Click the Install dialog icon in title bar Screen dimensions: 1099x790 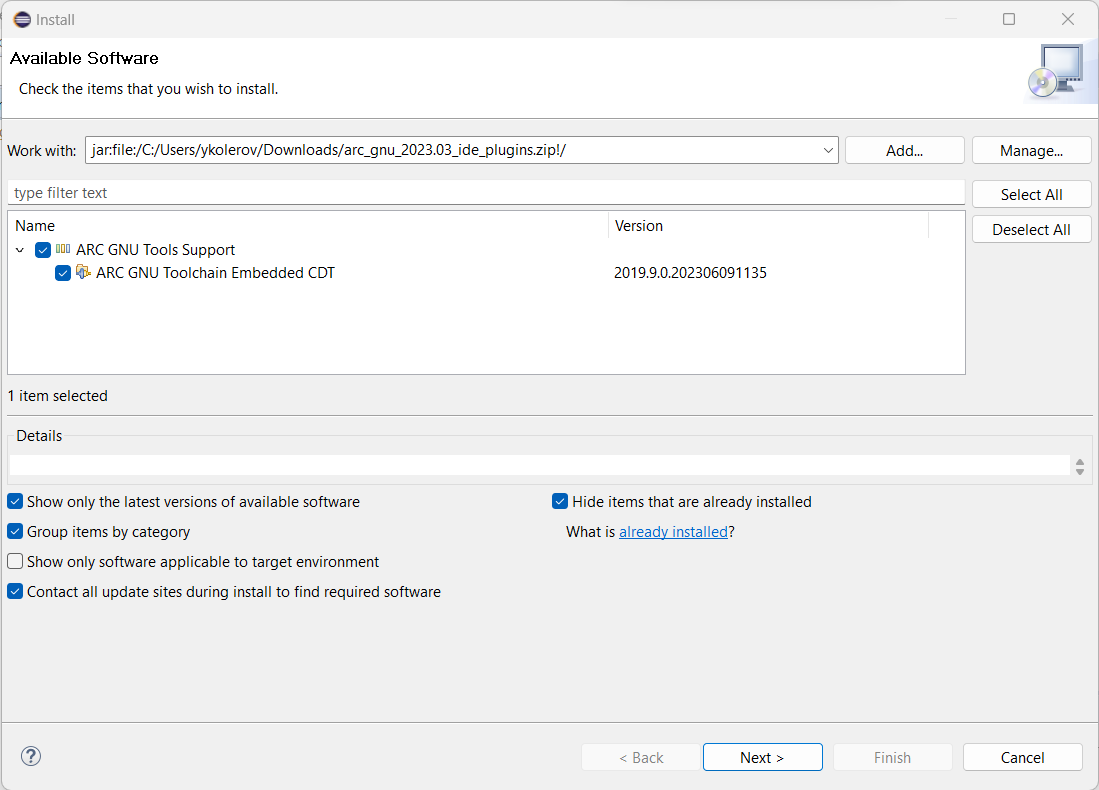22,18
